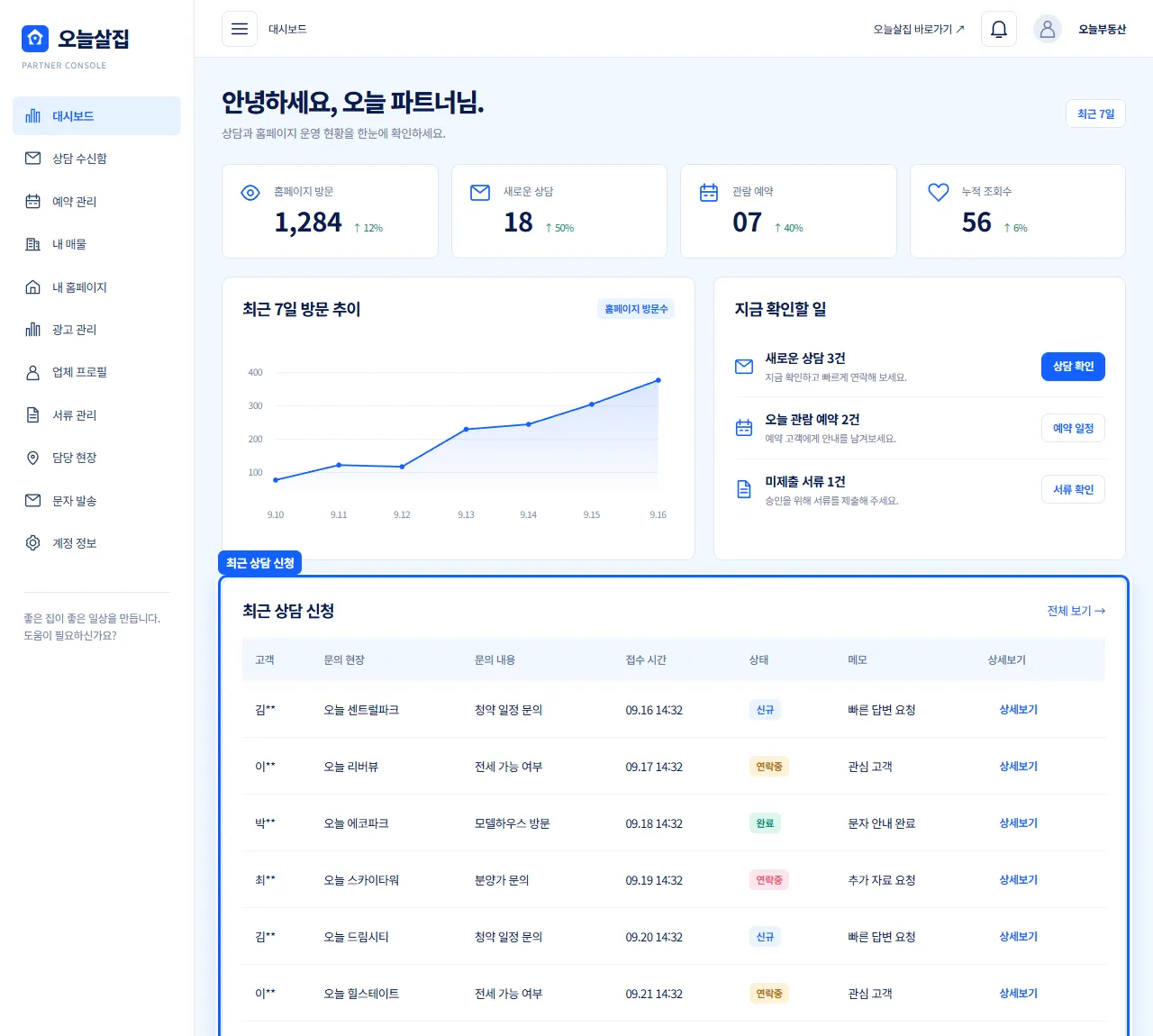Image resolution: width=1153 pixels, height=1036 pixels.
Task: Open the notification bell
Action: coord(999,29)
